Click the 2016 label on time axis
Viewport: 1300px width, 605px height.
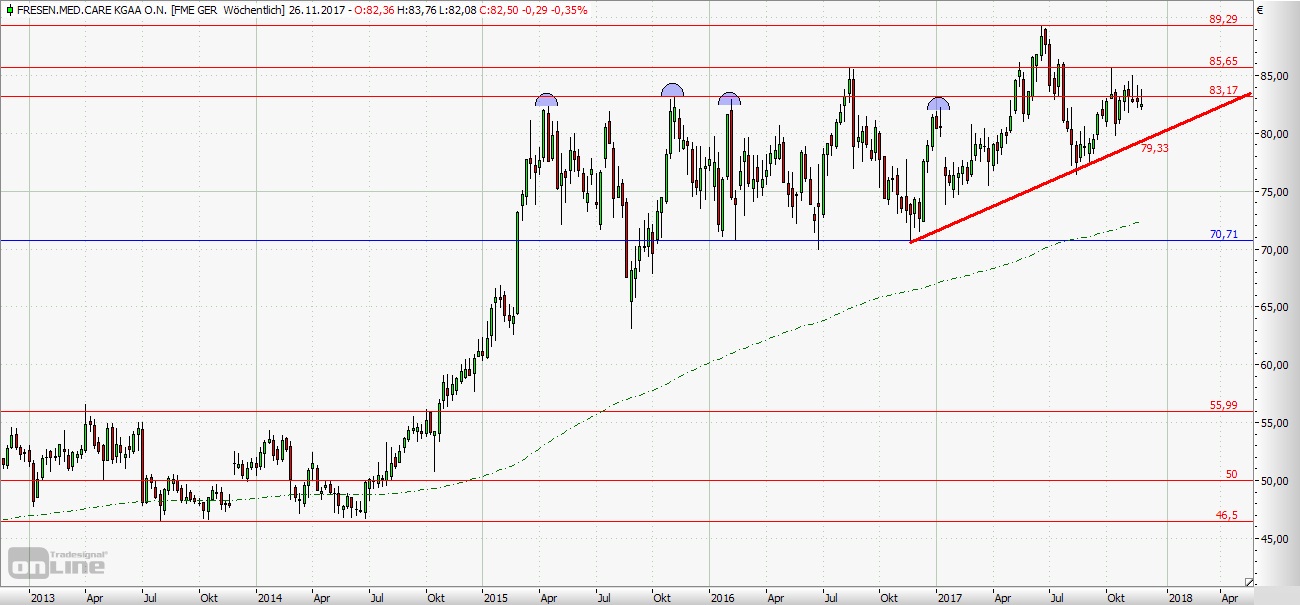(x=723, y=598)
